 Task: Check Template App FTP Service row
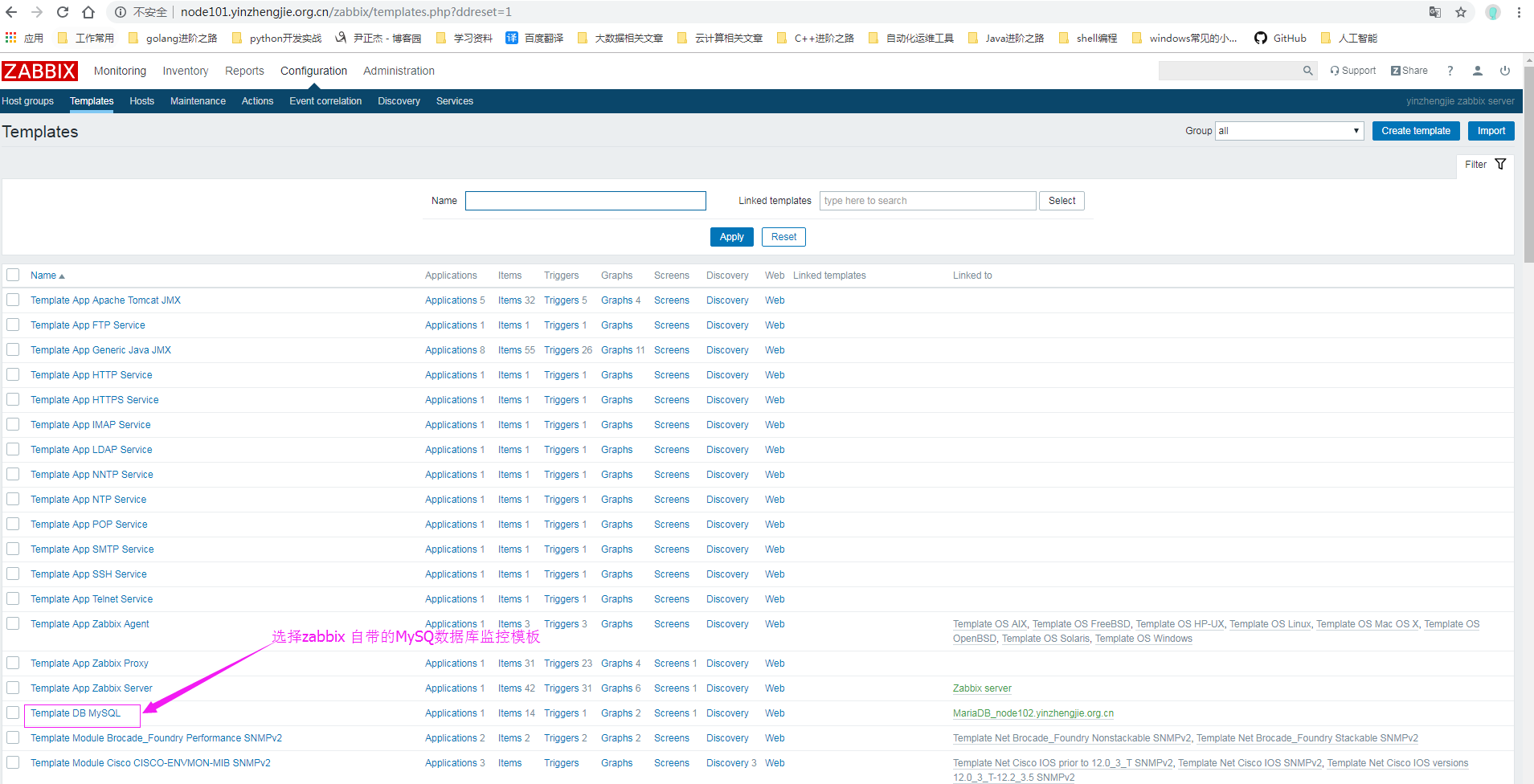click(x=13, y=325)
